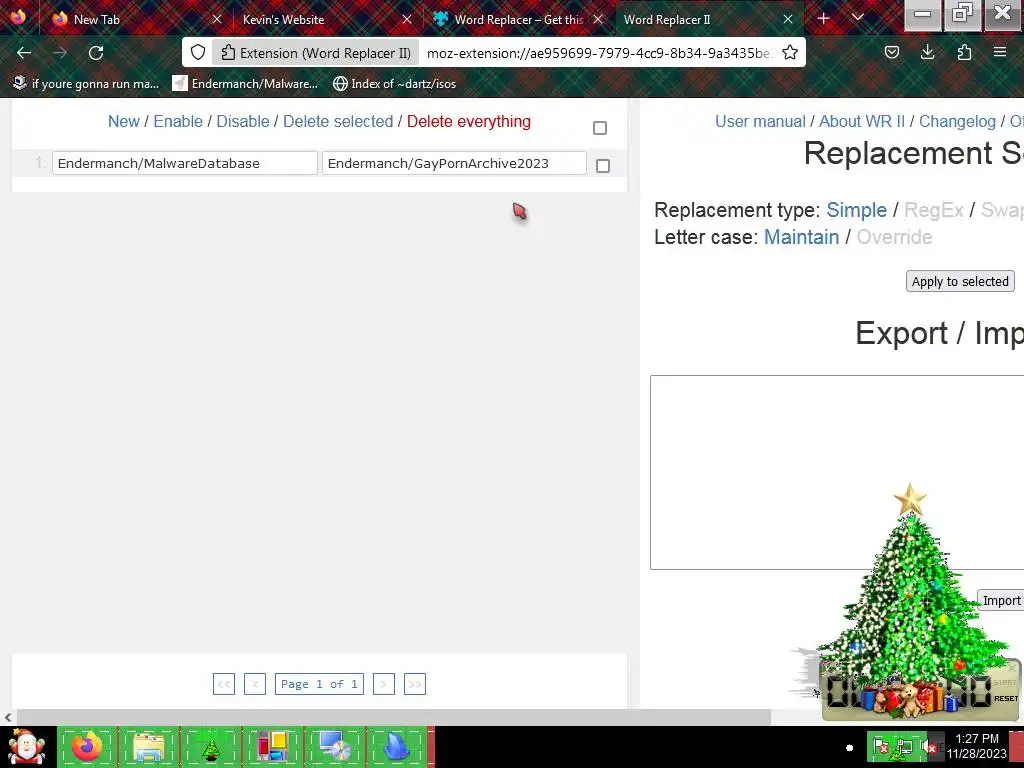
Task: Toggle the select-all checkbox in header
Action: 600,128
